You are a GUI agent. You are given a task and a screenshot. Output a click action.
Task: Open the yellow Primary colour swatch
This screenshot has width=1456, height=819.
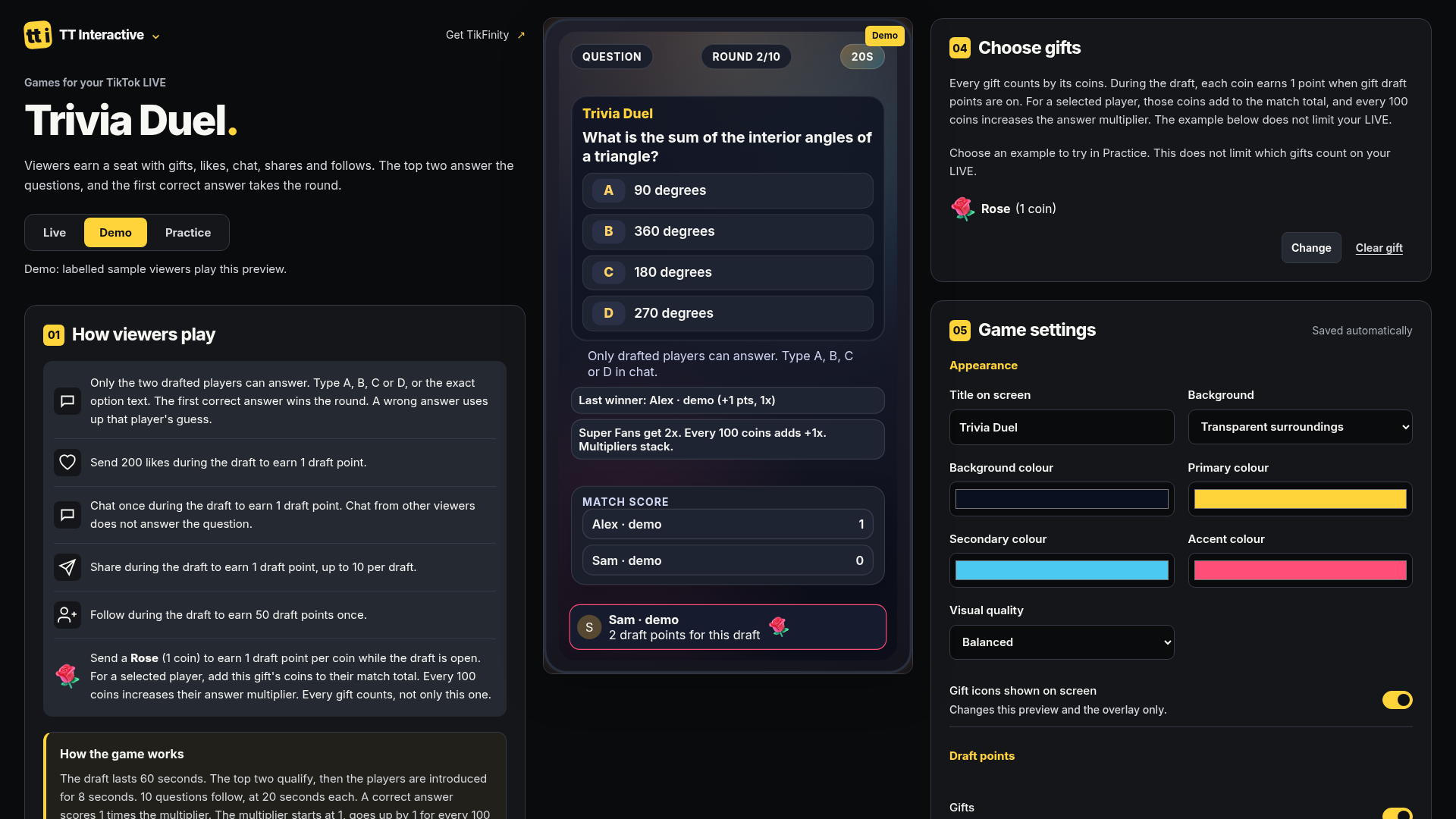pyautogui.click(x=1300, y=499)
